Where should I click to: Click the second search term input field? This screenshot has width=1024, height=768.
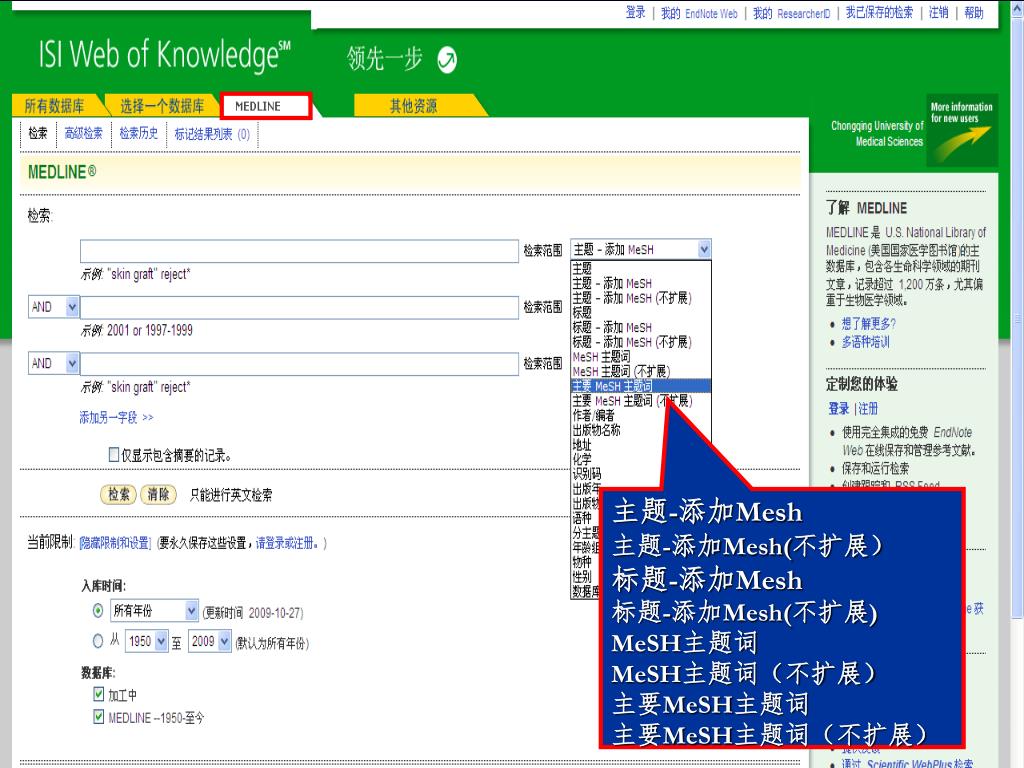click(299, 307)
